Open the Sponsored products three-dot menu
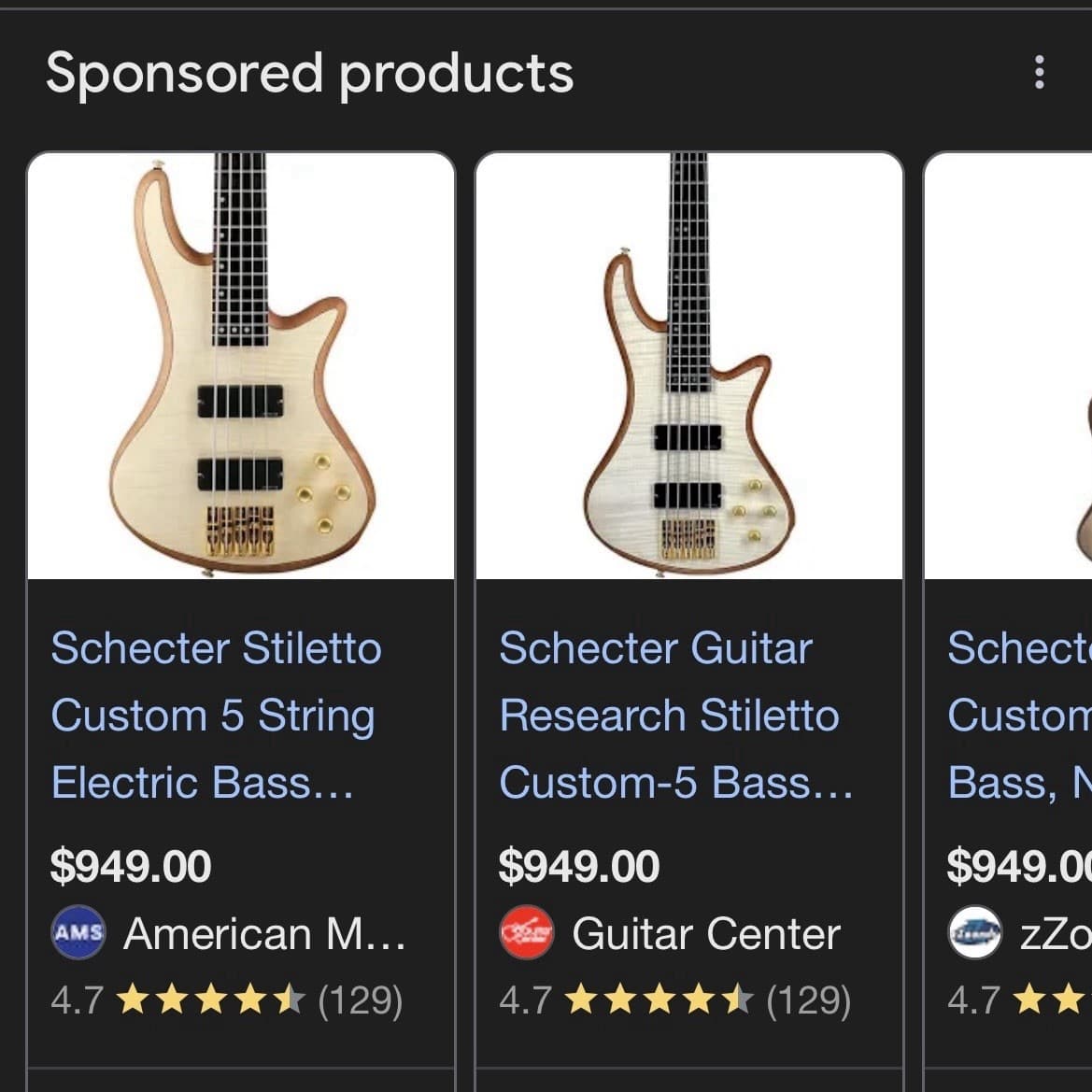 tap(1040, 70)
